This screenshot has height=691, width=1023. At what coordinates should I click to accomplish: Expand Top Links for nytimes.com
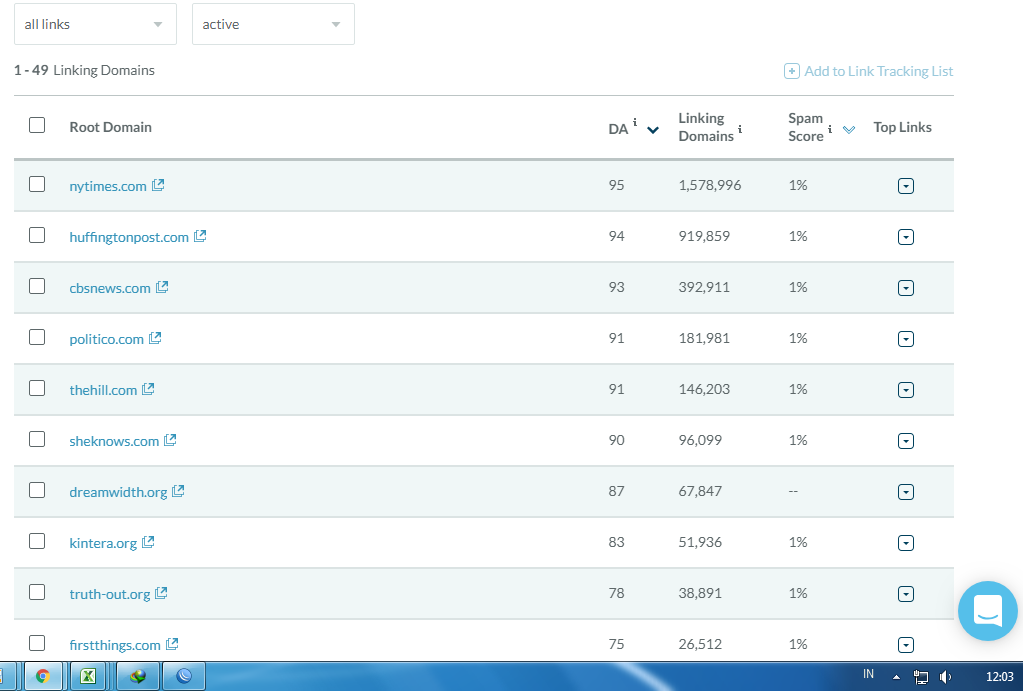(906, 186)
